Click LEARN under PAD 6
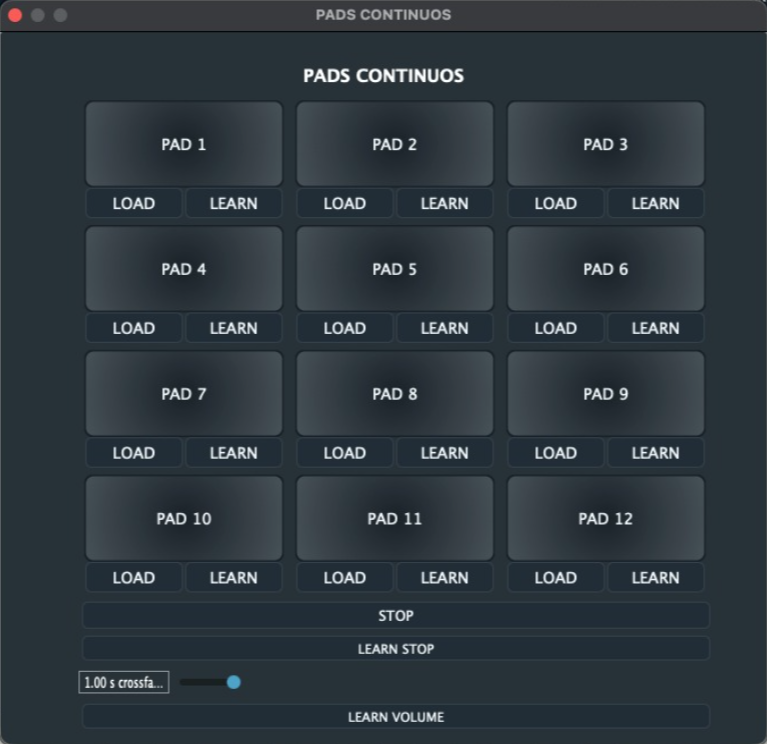767x744 pixels. [655, 328]
